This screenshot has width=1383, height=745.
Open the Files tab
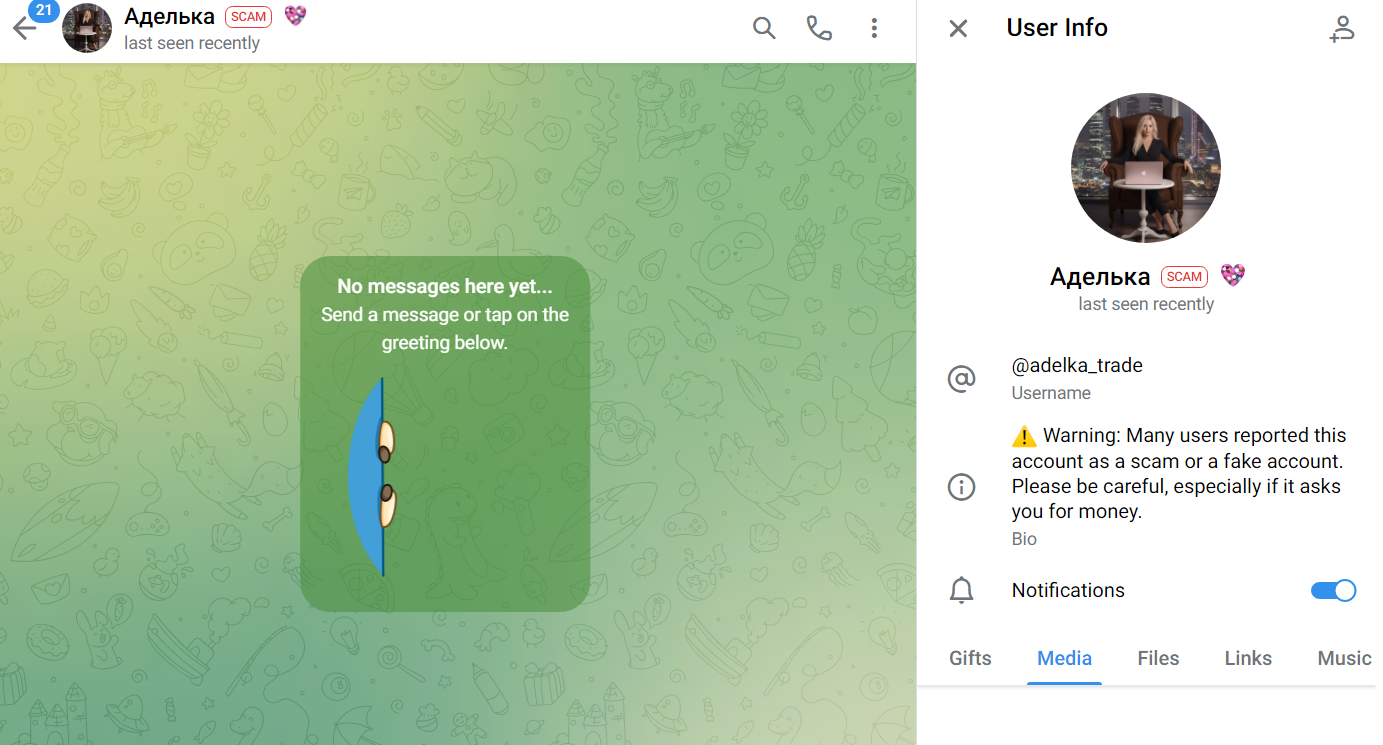tap(1158, 658)
